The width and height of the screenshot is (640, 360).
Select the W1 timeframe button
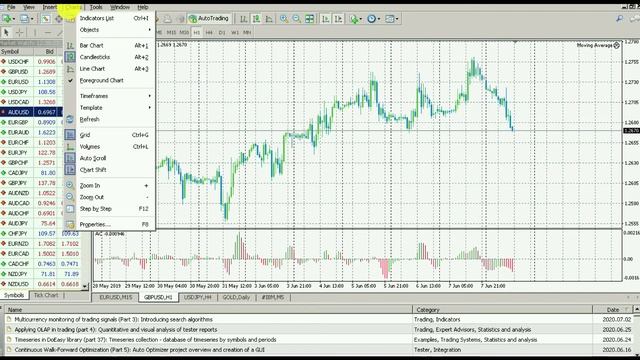tap(235, 32)
